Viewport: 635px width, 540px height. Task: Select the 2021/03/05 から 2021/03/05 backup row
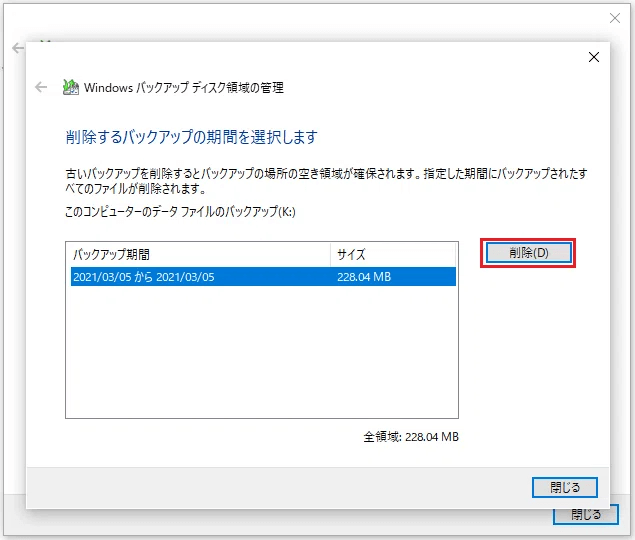point(263,277)
